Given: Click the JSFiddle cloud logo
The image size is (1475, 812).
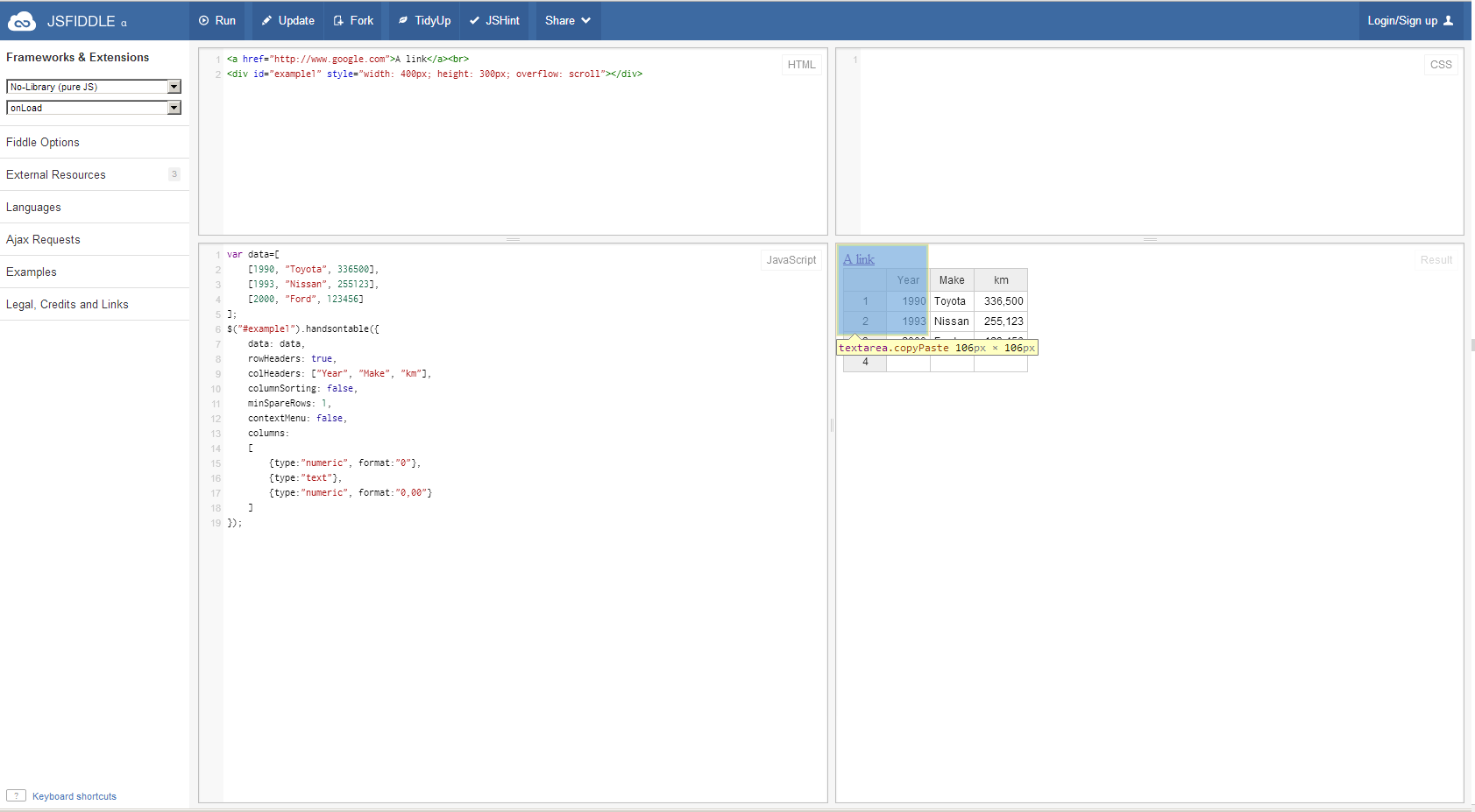Looking at the screenshot, I should [x=22, y=21].
